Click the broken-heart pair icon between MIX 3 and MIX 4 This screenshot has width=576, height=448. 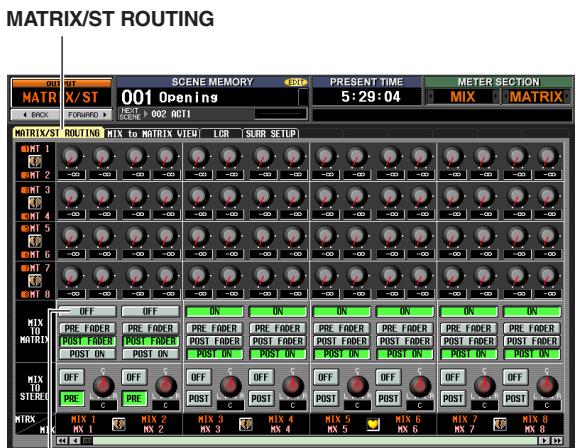pos(245,424)
